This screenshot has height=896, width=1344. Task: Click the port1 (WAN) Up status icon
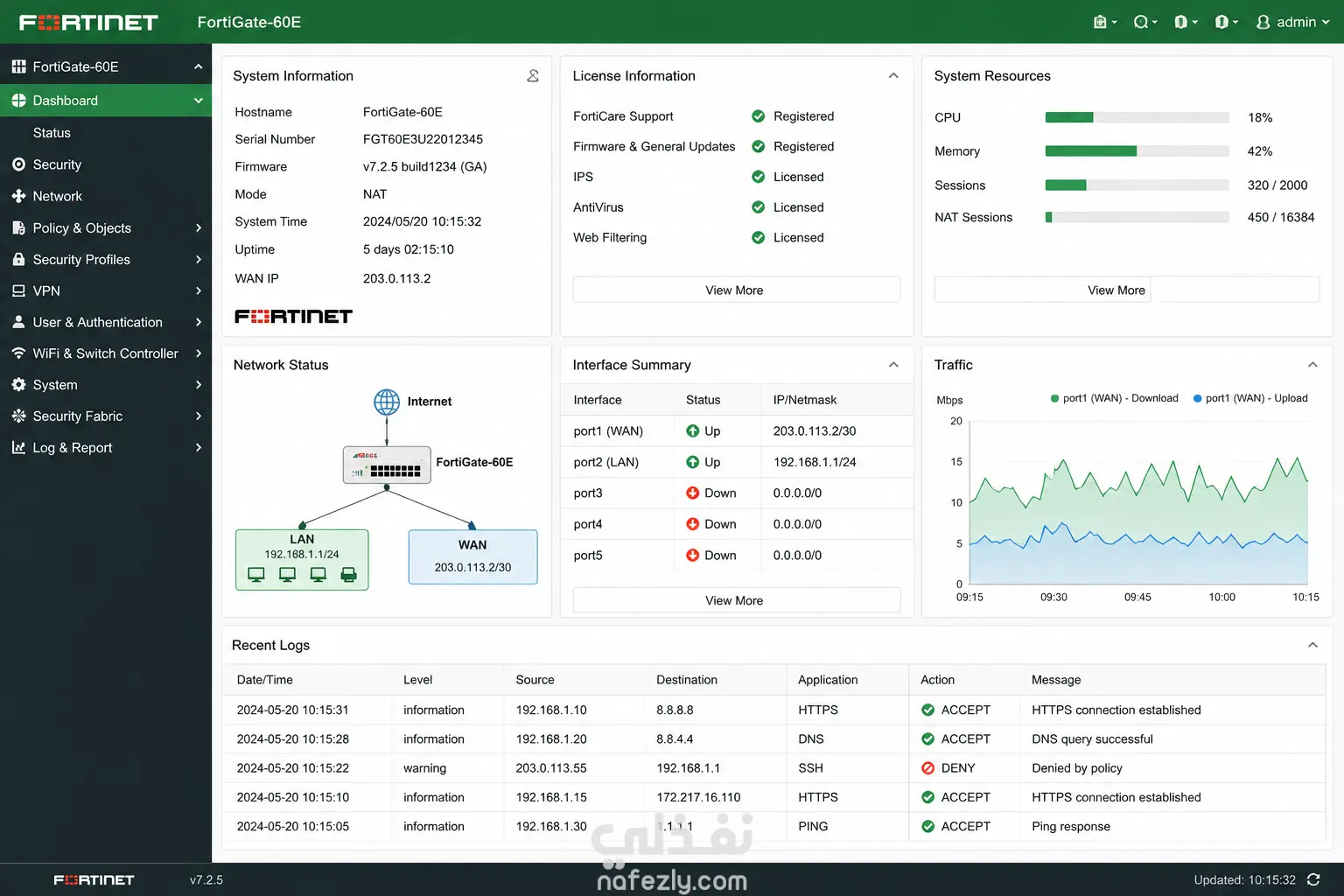[x=692, y=430]
